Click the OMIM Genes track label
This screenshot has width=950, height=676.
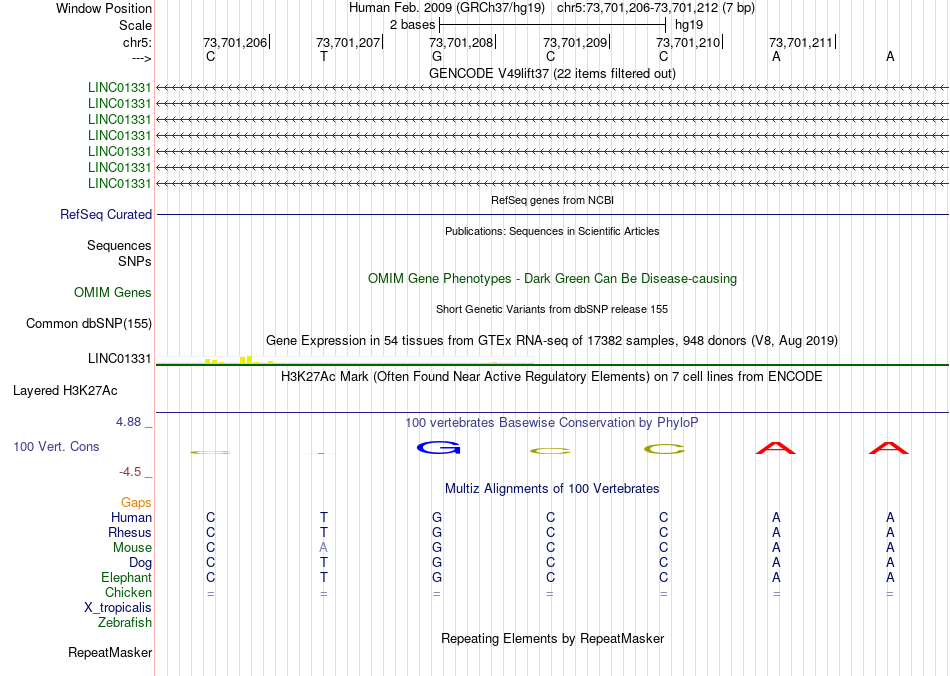[113, 293]
